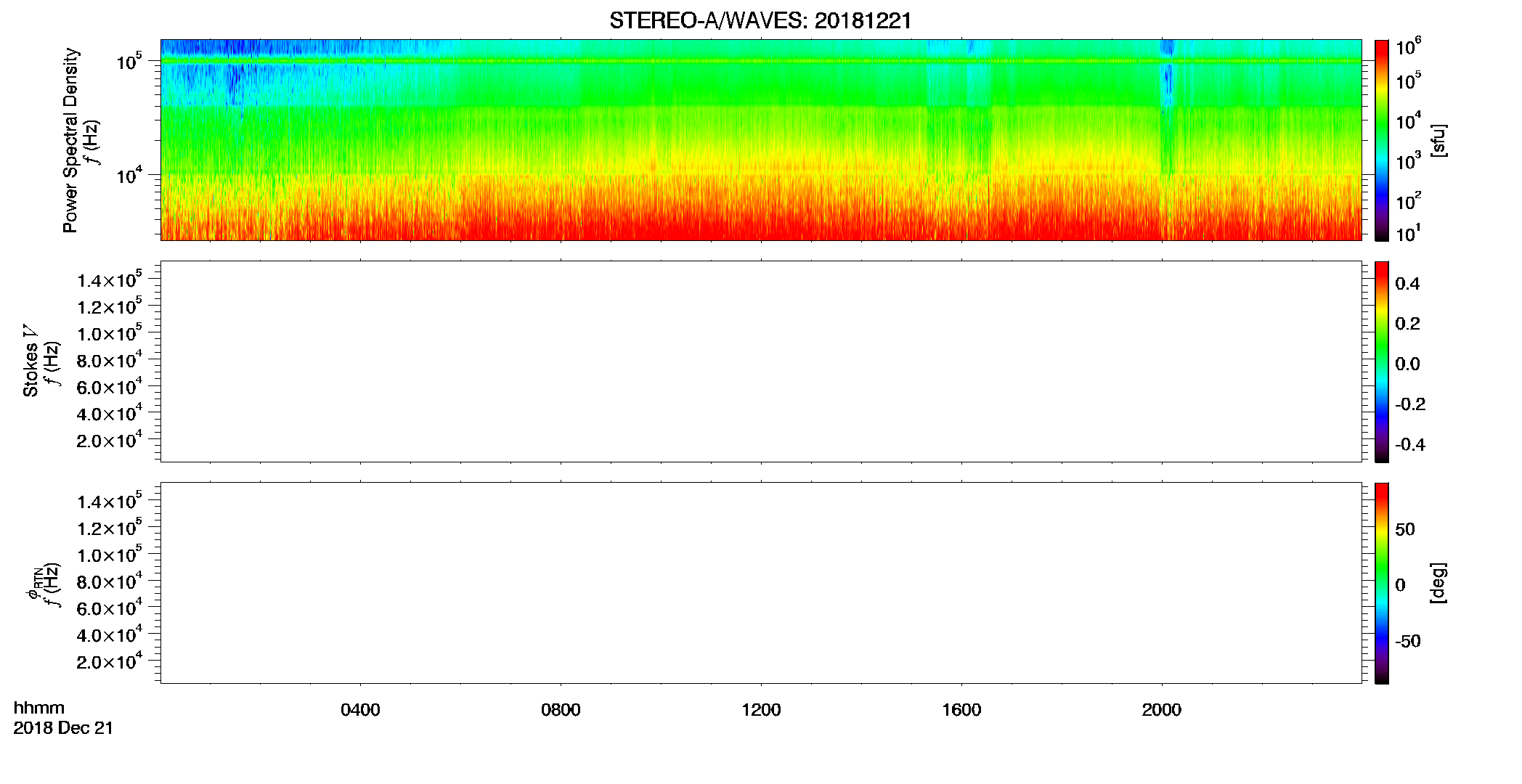
Task: Click the blue dropout near 2000 in spectrogram
Action: point(1168,83)
